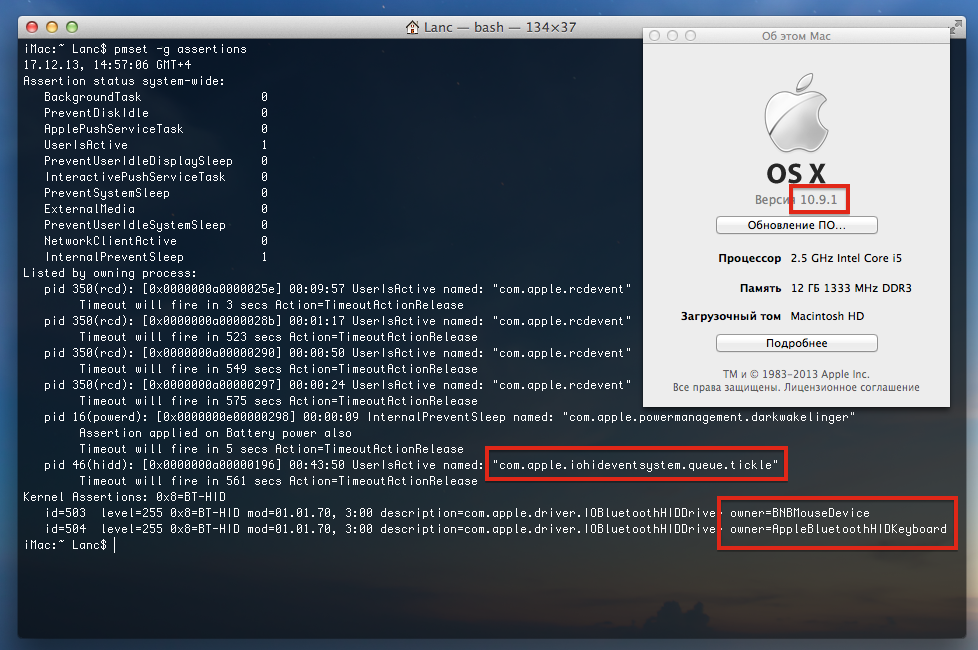Click com.apple.iohideventsystem.queue.tickle text
Image resolution: width=978 pixels, height=650 pixels.
[x=636, y=465]
